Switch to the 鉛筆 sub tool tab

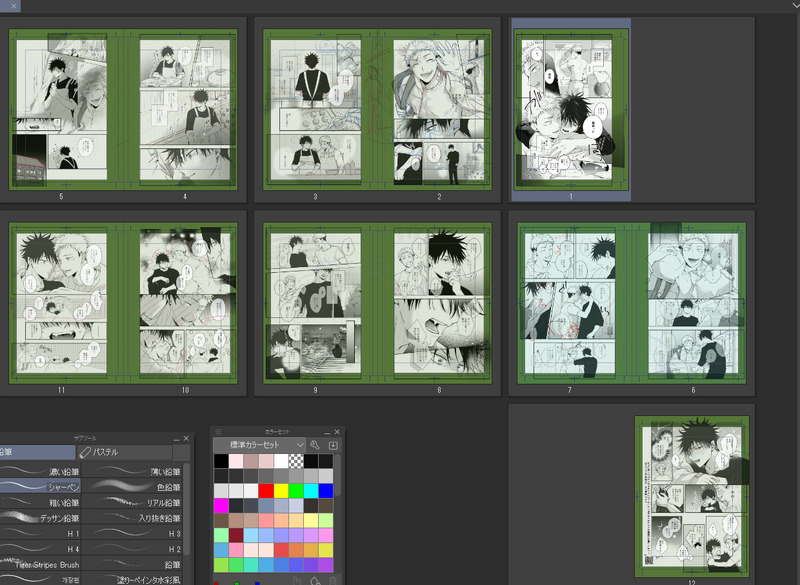37,452
